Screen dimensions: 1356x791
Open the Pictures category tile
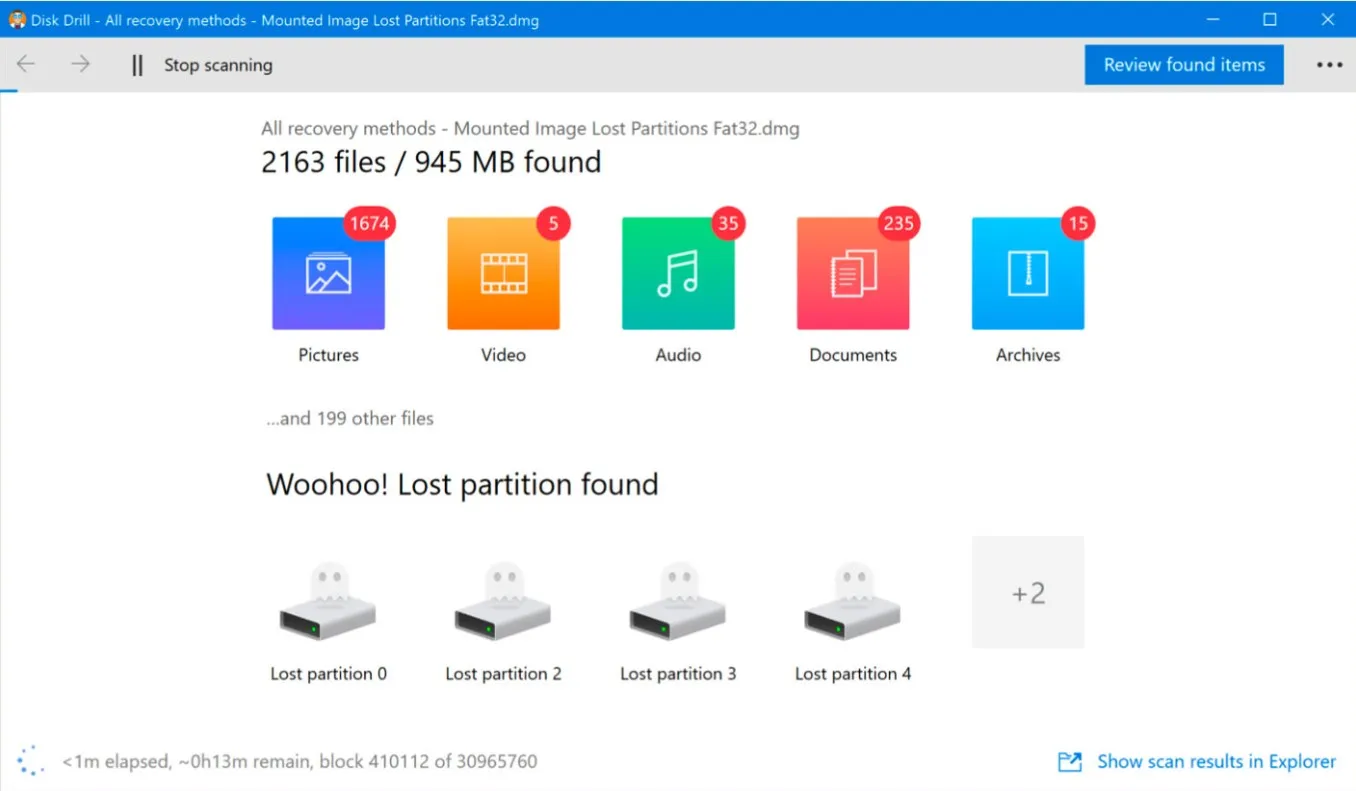(328, 274)
